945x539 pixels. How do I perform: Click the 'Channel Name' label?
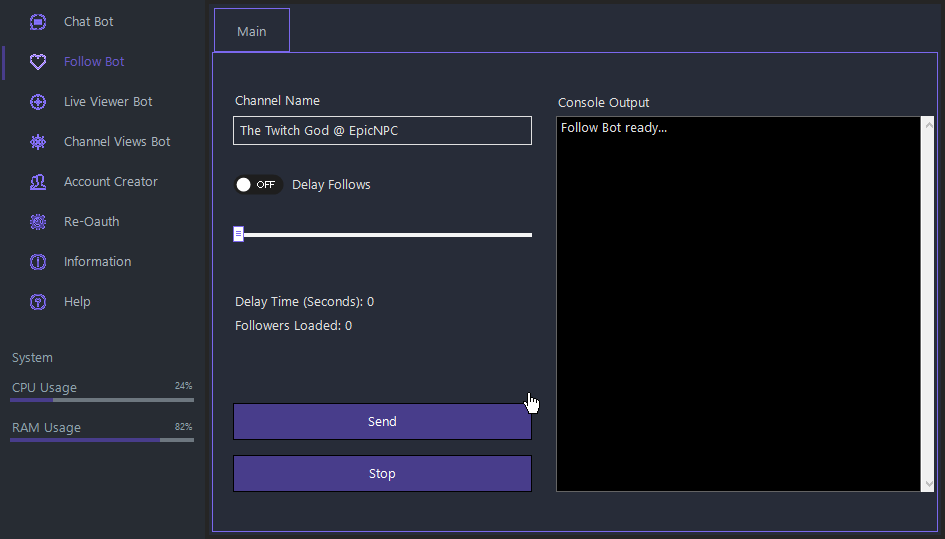(277, 101)
